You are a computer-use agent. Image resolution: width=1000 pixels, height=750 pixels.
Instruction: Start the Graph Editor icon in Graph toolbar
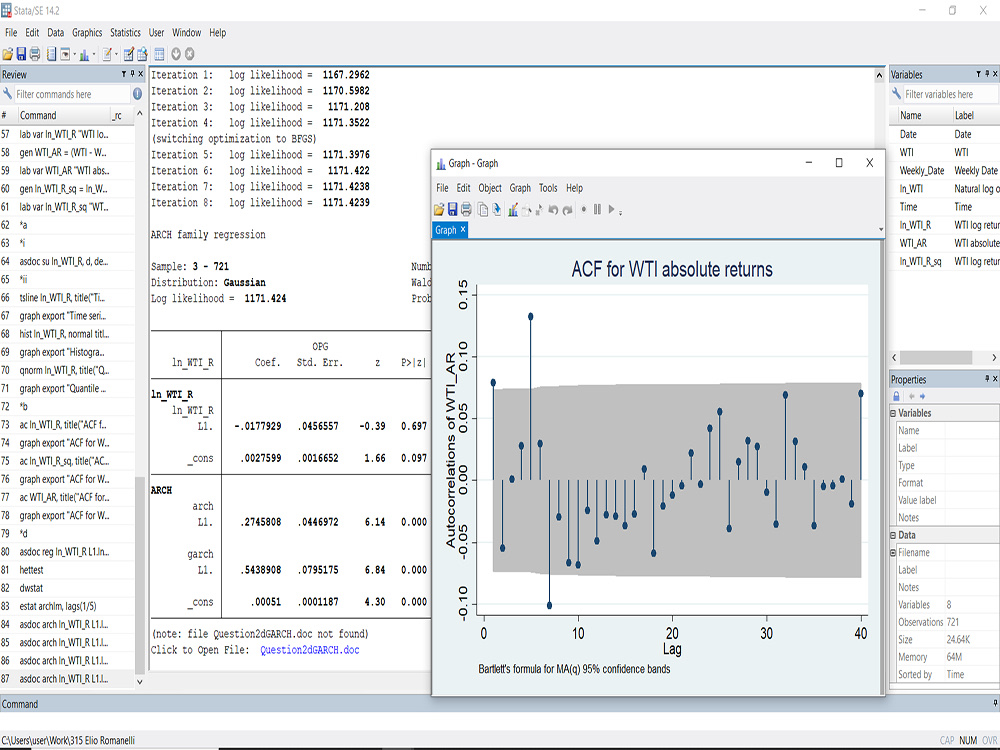point(513,210)
